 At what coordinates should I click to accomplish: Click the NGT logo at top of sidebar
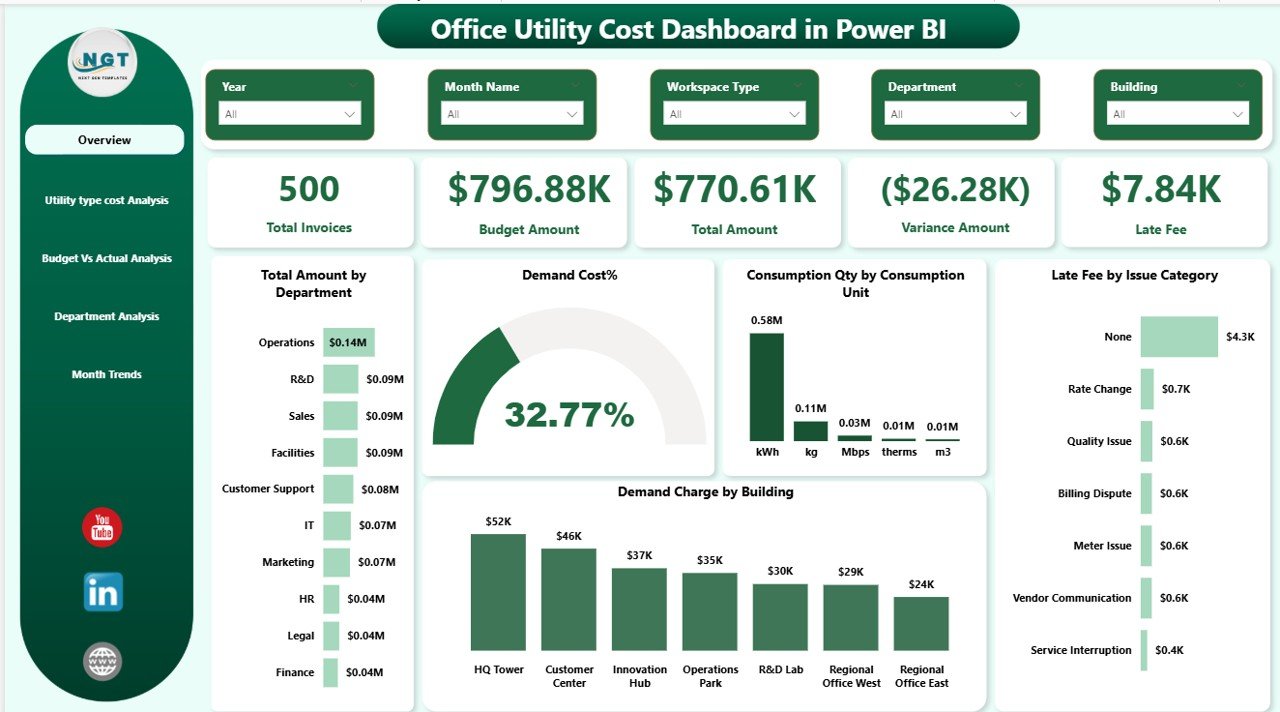(x=103, y=63)
